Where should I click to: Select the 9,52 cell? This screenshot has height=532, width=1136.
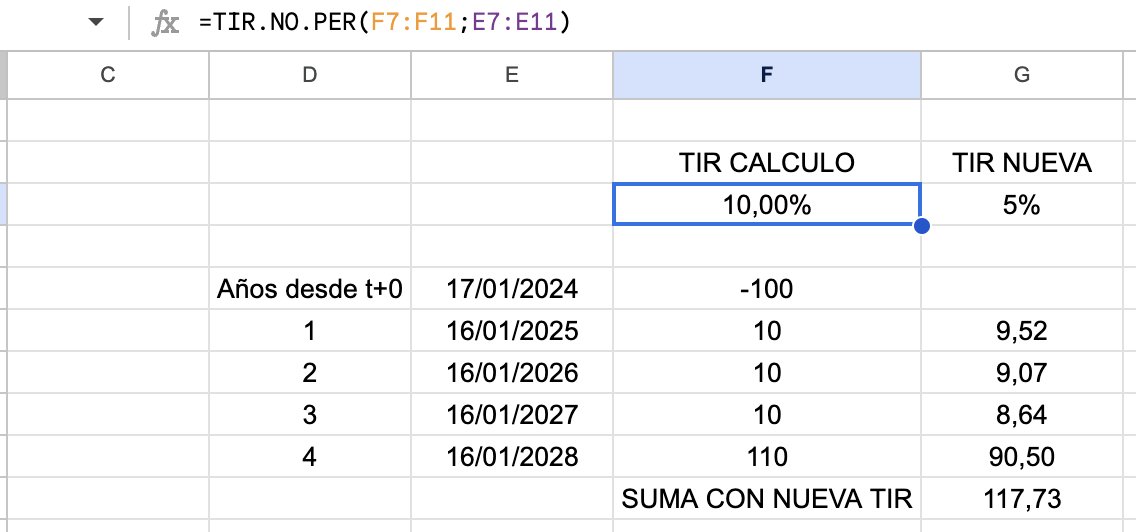point(1022,331)
